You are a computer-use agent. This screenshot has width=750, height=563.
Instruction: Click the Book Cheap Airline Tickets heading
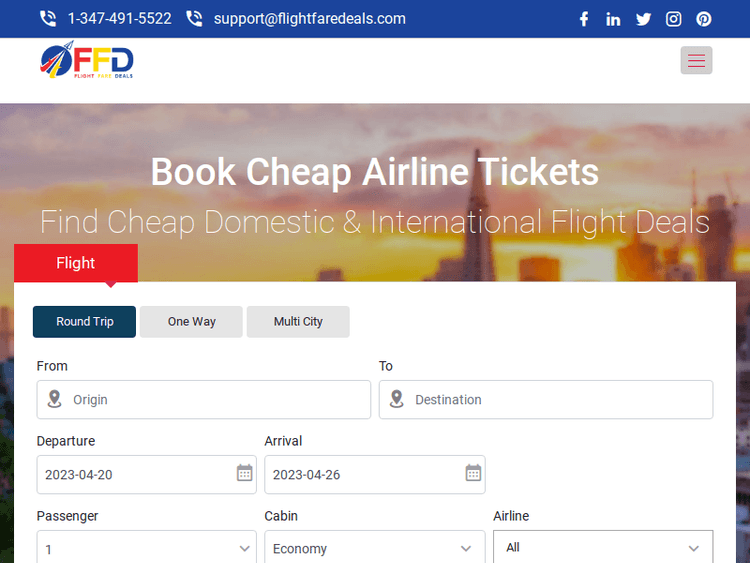point(375,172)
